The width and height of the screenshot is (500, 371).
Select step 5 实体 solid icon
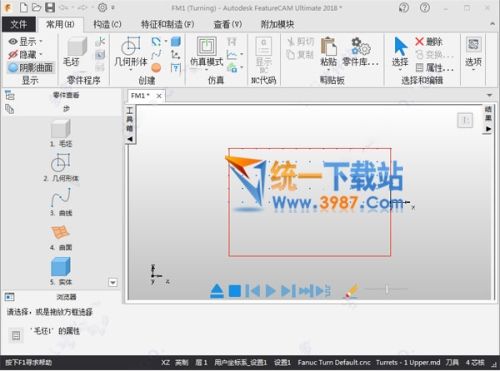[61, 266]
